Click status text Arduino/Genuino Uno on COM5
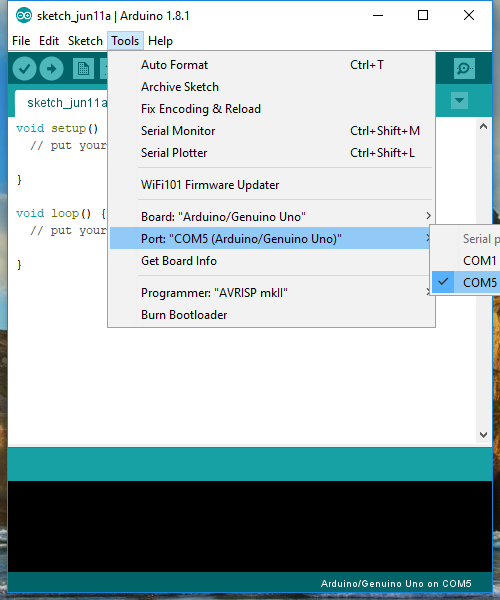This screenshot has height=600, width=500. pyautogui.click(x=396, y=584)
